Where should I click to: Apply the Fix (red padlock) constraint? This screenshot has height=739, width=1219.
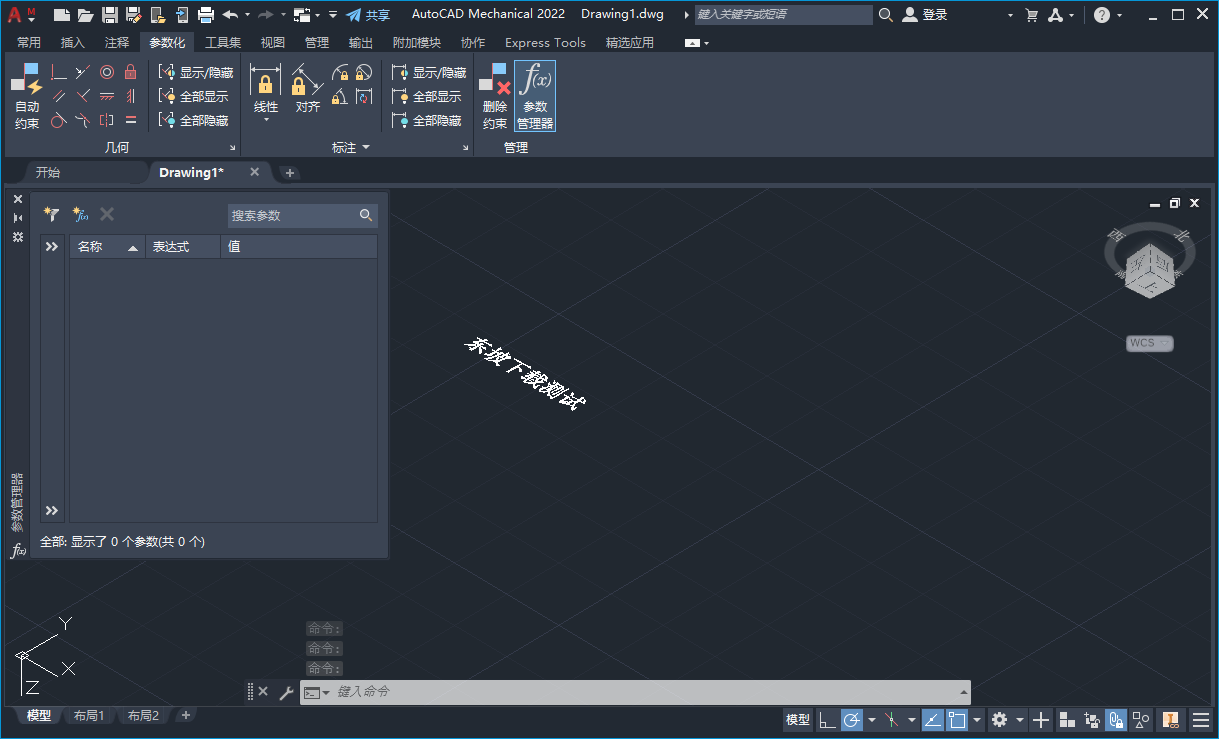coord(130,72)
